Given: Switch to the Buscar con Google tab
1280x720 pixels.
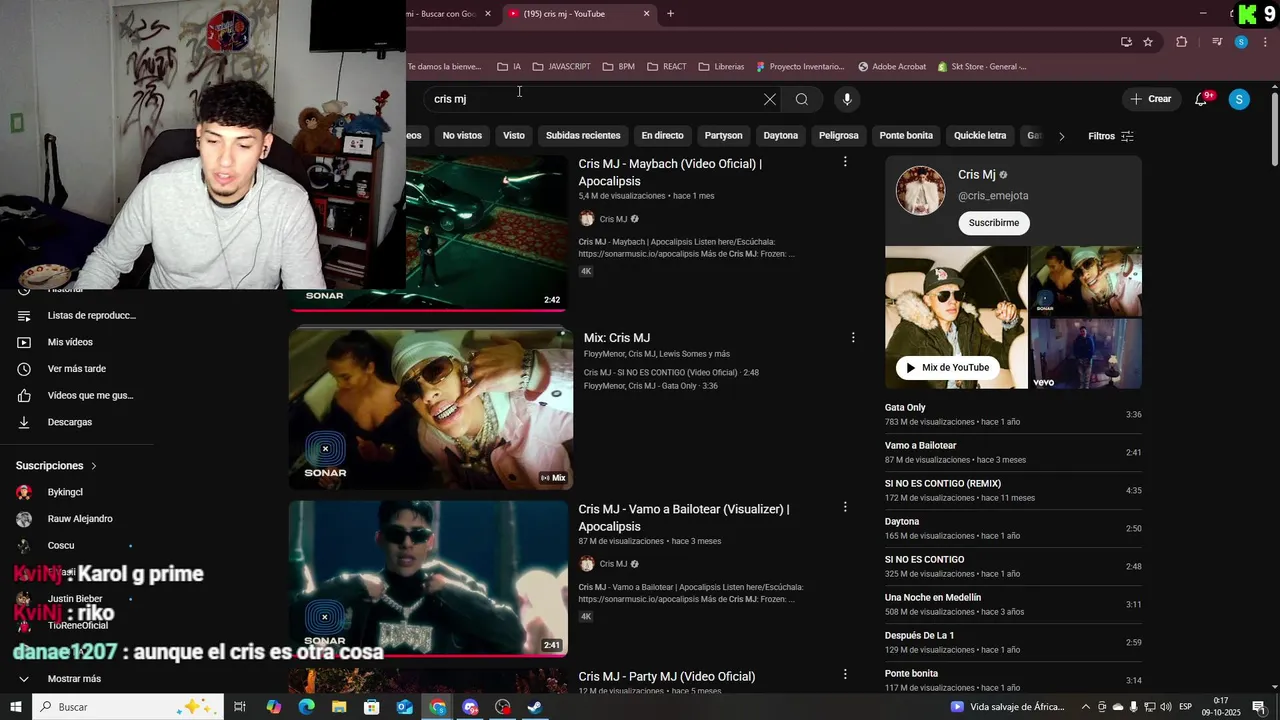Looking at the screenshot, I should tap(441, 14).
